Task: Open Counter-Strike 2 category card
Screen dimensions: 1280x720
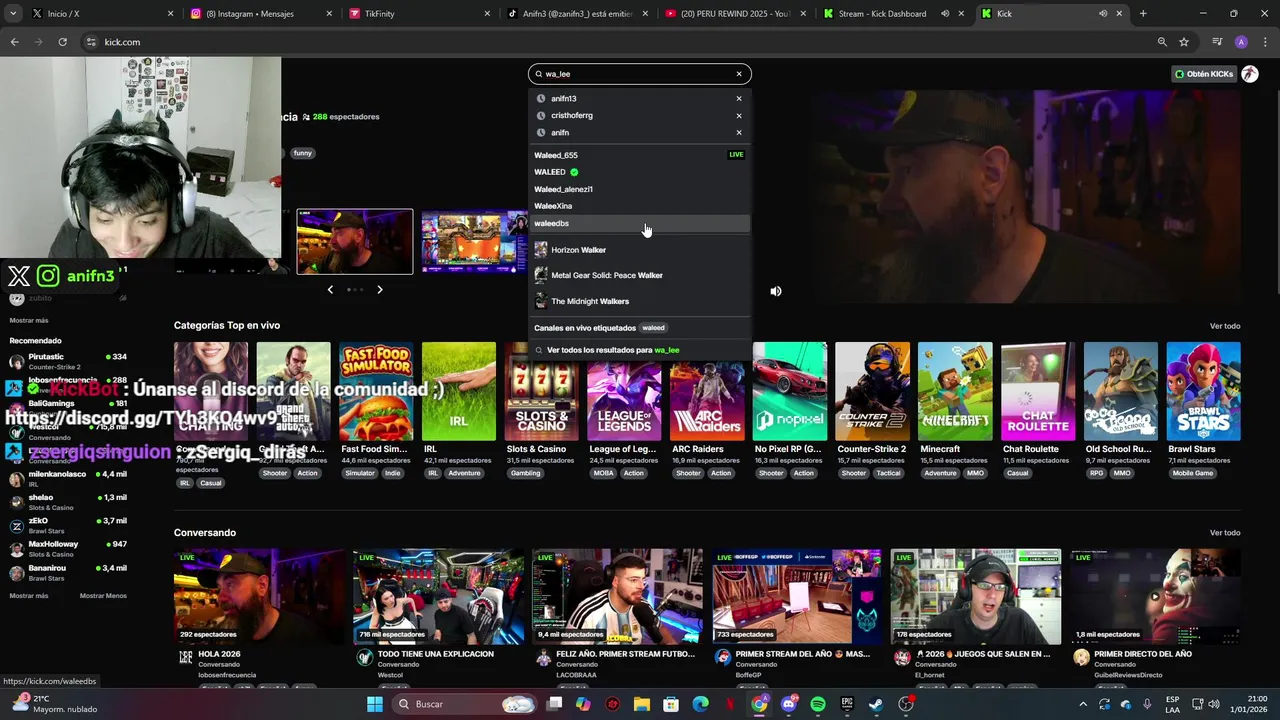Action: (873, 391)
